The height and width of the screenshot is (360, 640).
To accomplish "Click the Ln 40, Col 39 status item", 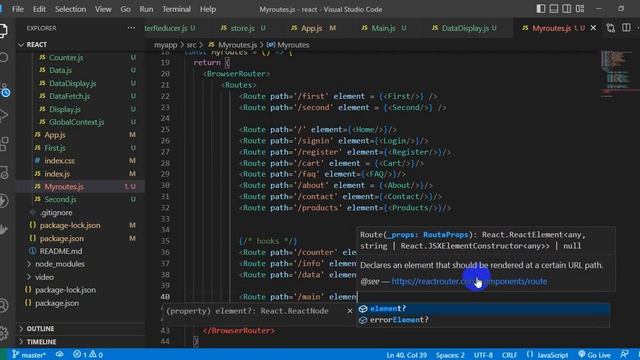I will [x=406, y=355].
